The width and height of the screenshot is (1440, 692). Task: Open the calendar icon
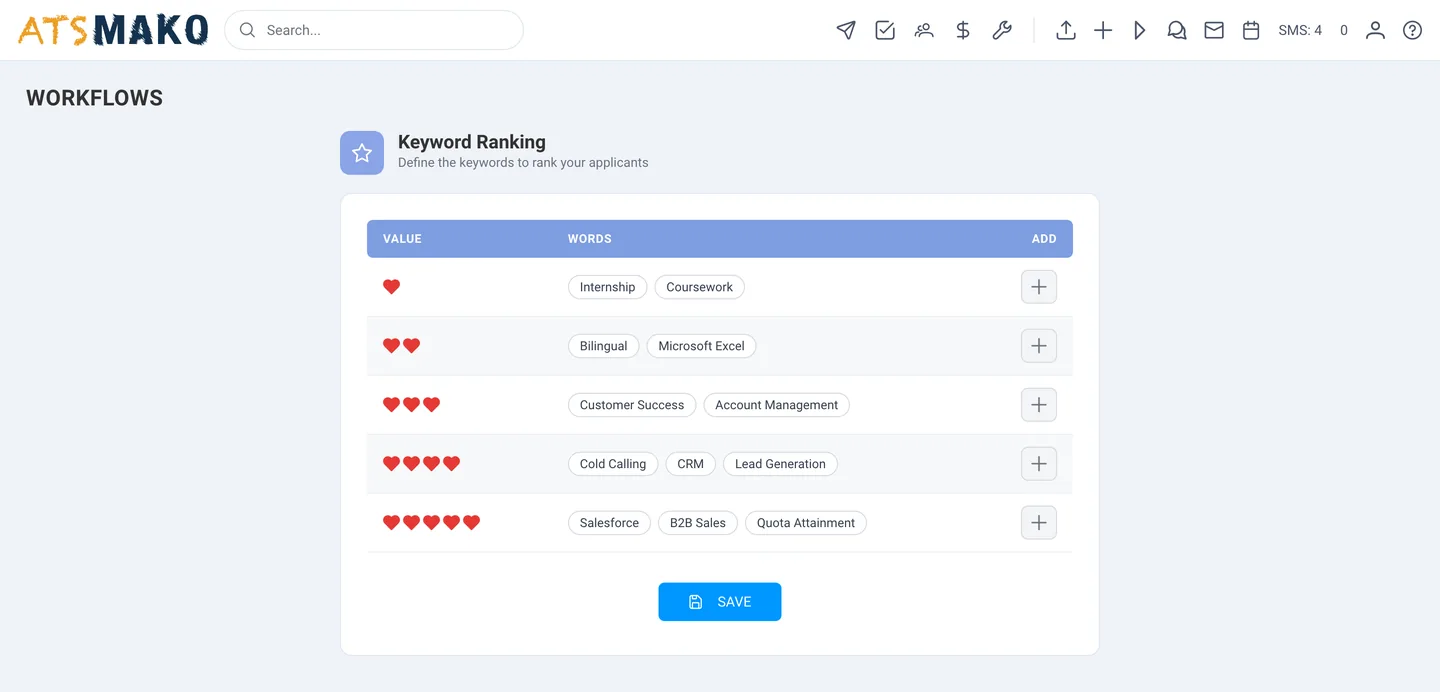click(1251, 30)
